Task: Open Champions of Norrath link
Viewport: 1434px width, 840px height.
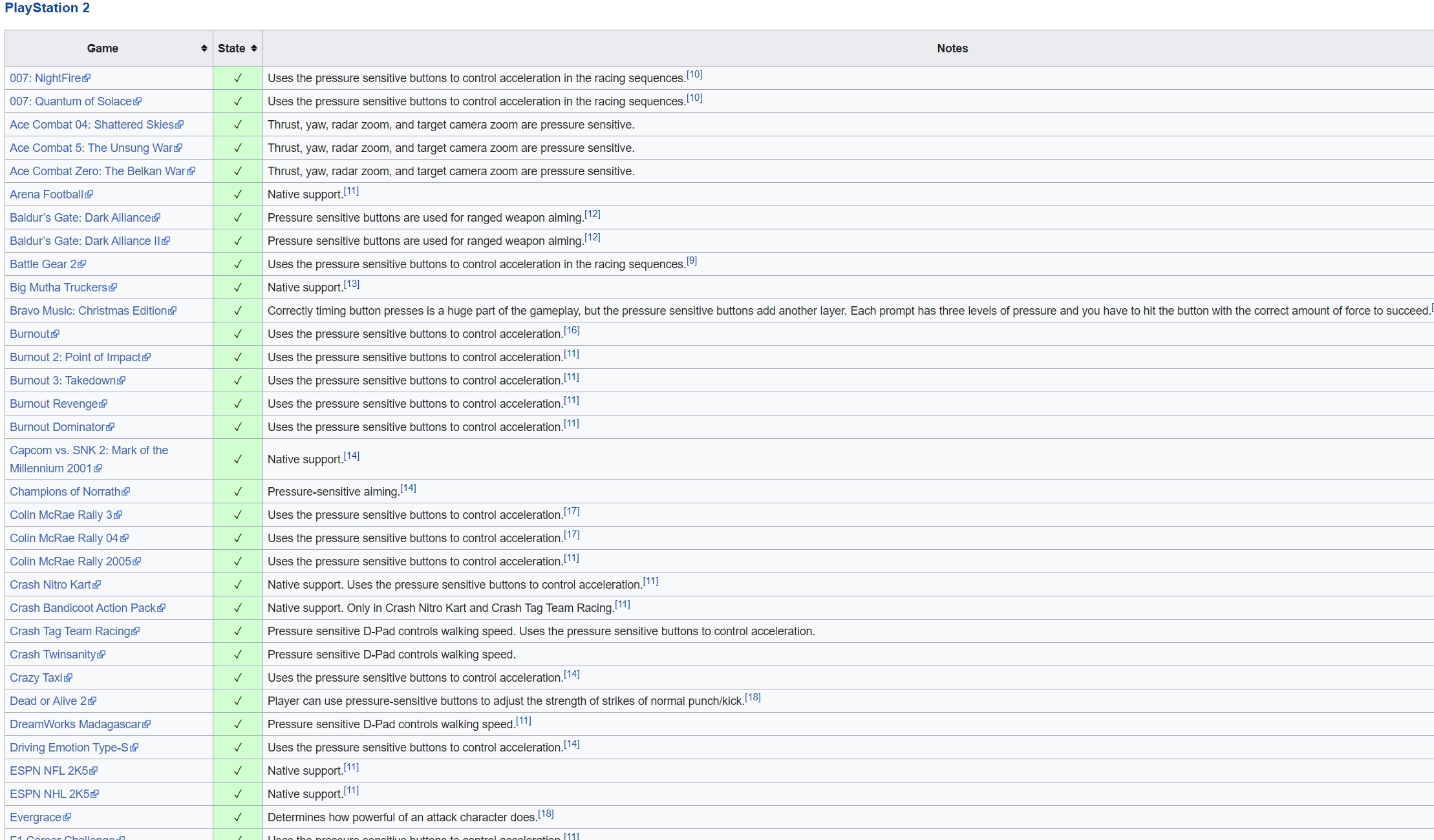Action: click(x=70, y=492)
